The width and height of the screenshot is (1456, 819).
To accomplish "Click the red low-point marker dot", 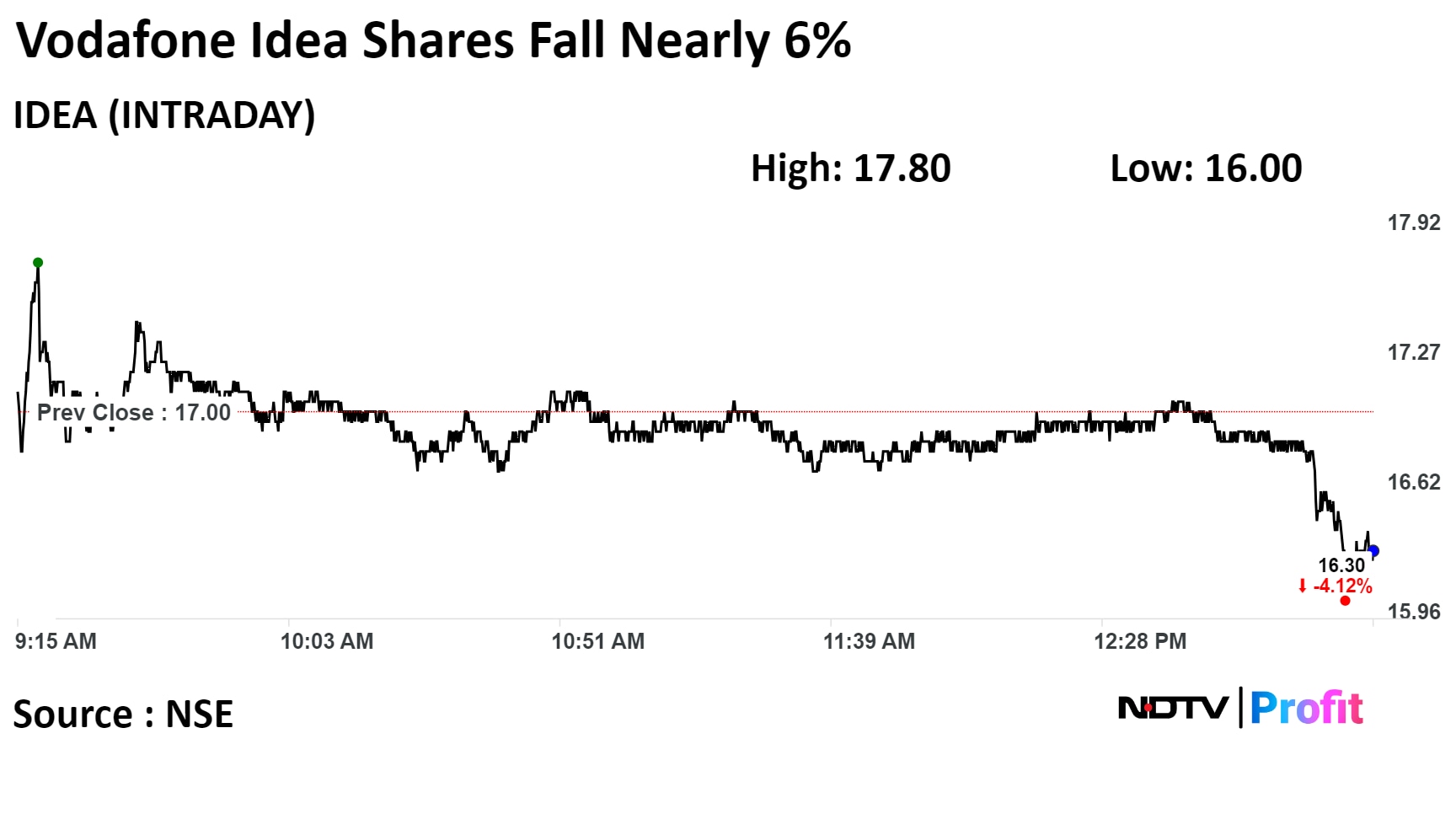I will pos(1345,601).
